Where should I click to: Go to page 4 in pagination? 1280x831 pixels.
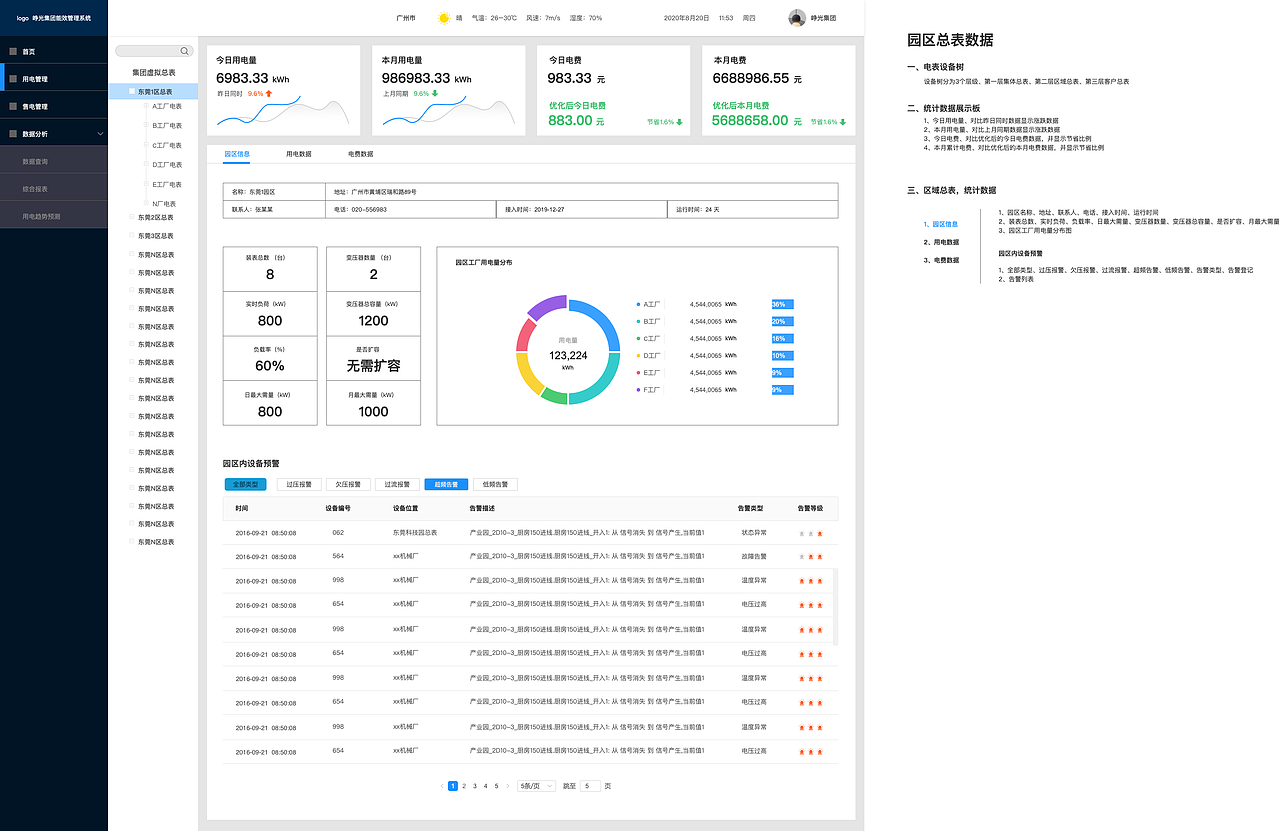coord(486,786)
